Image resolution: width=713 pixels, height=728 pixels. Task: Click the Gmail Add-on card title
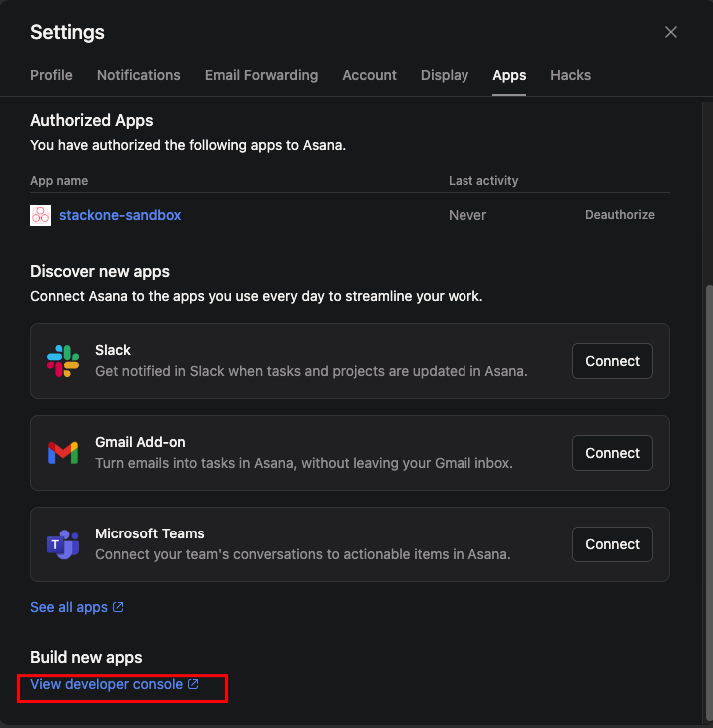pos(140,442)
